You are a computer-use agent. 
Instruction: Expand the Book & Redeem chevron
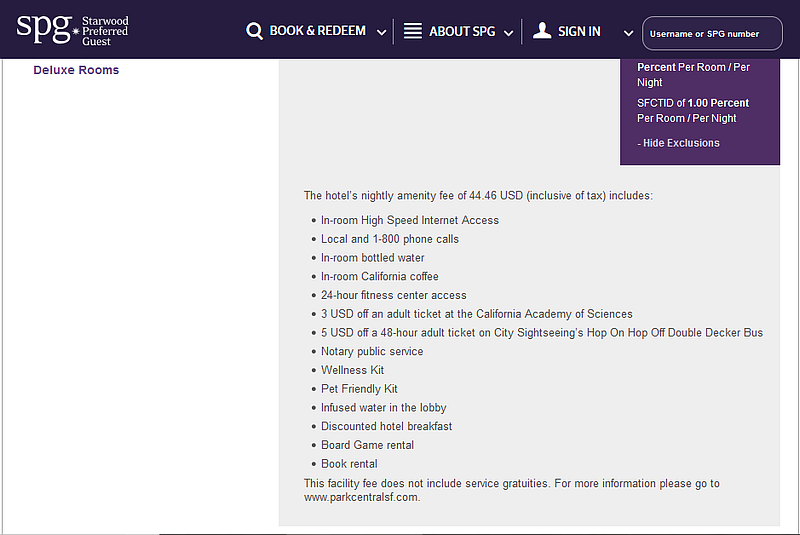381,33
